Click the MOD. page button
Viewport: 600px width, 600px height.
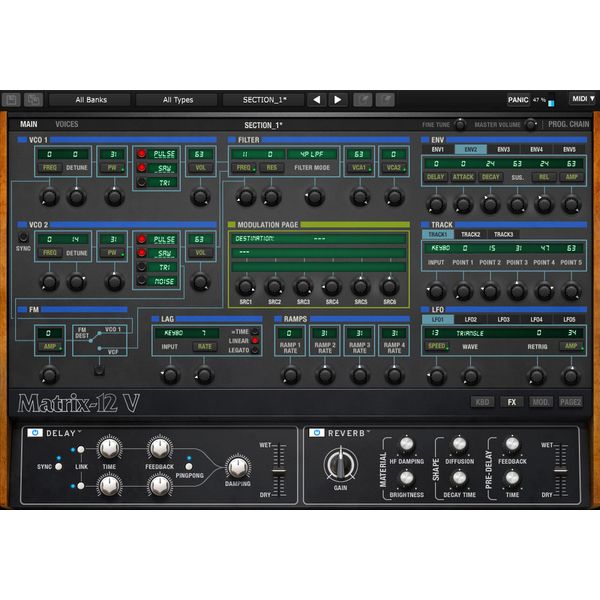point(541,402)
